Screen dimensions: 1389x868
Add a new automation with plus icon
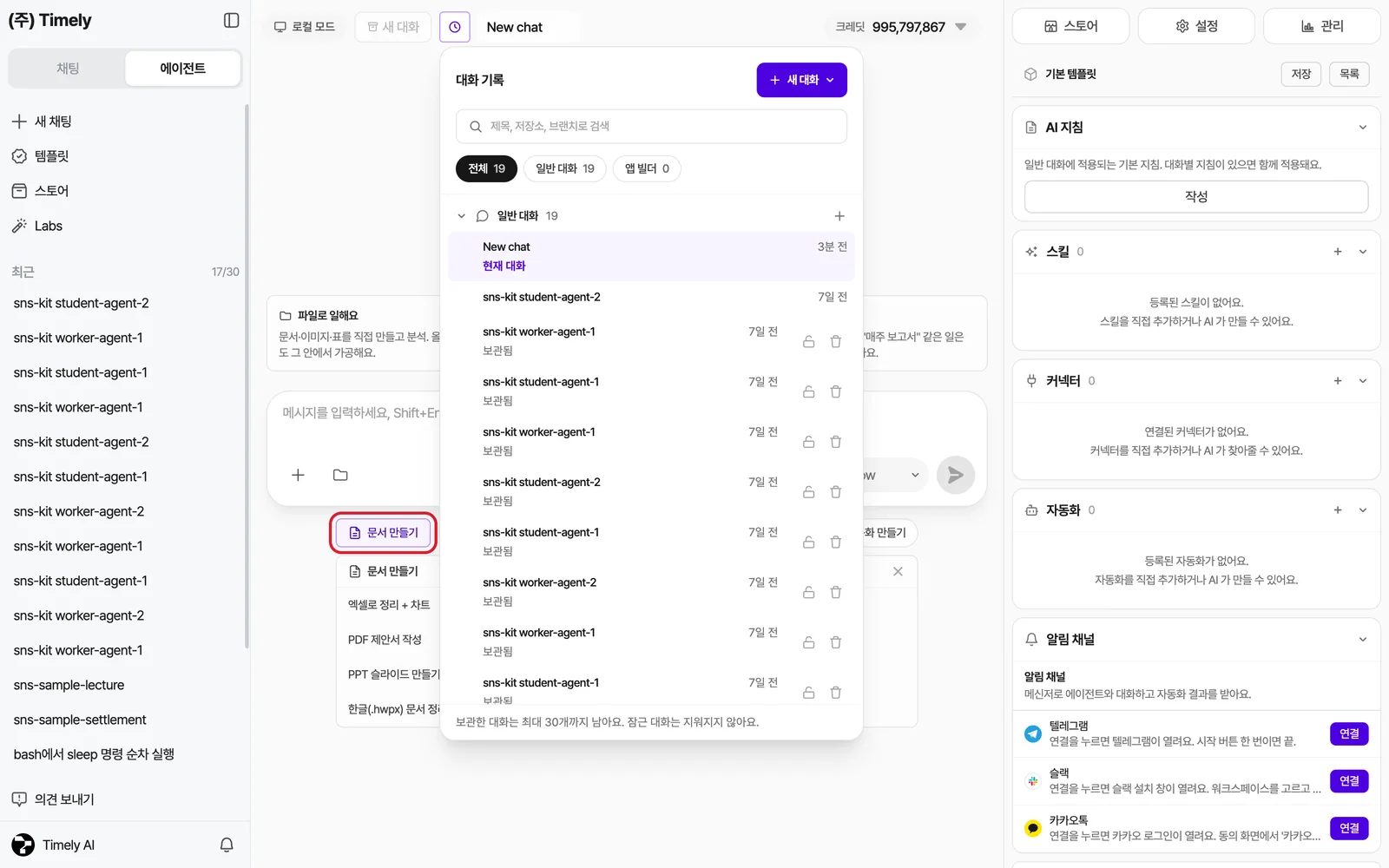click(1338, 510)
